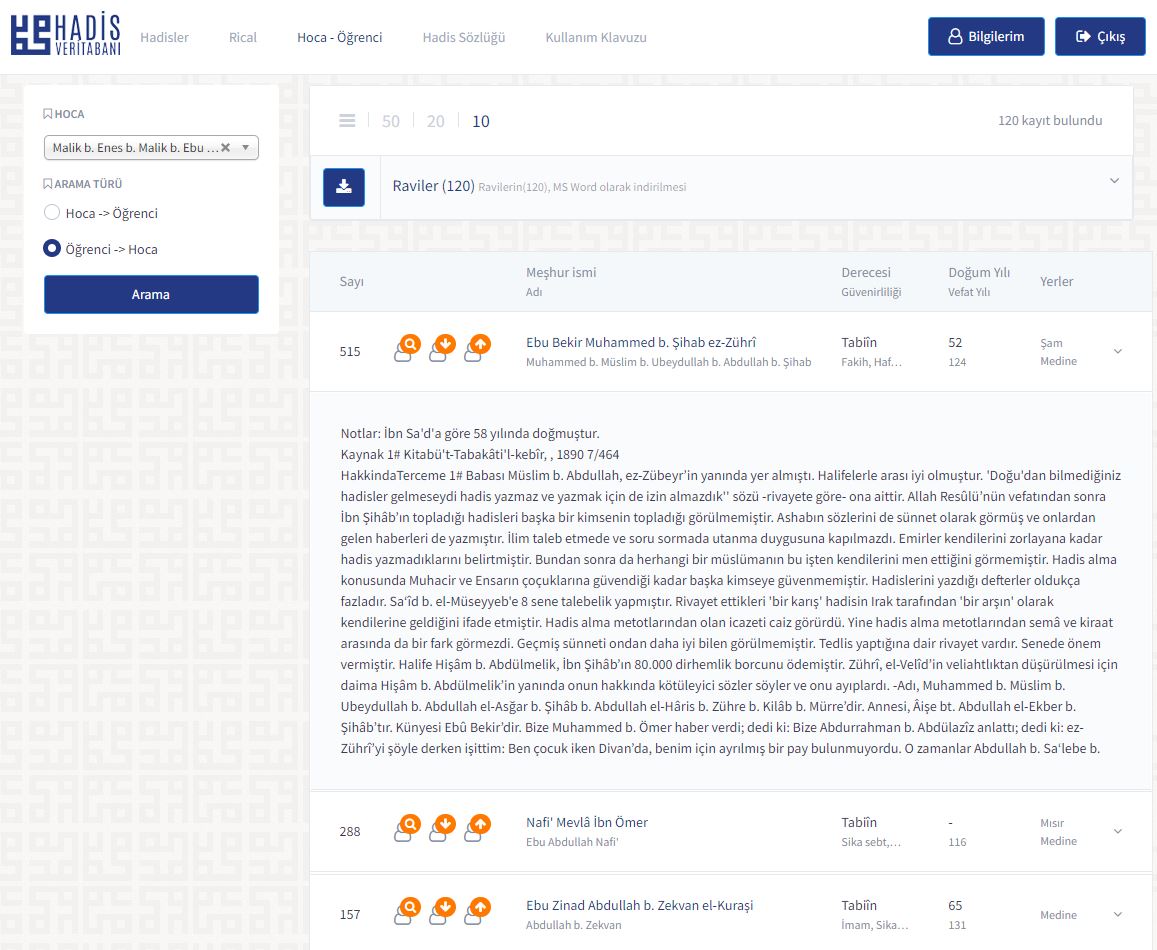
Task: Click the list view hamburger icon
Action: click(347, 121)
